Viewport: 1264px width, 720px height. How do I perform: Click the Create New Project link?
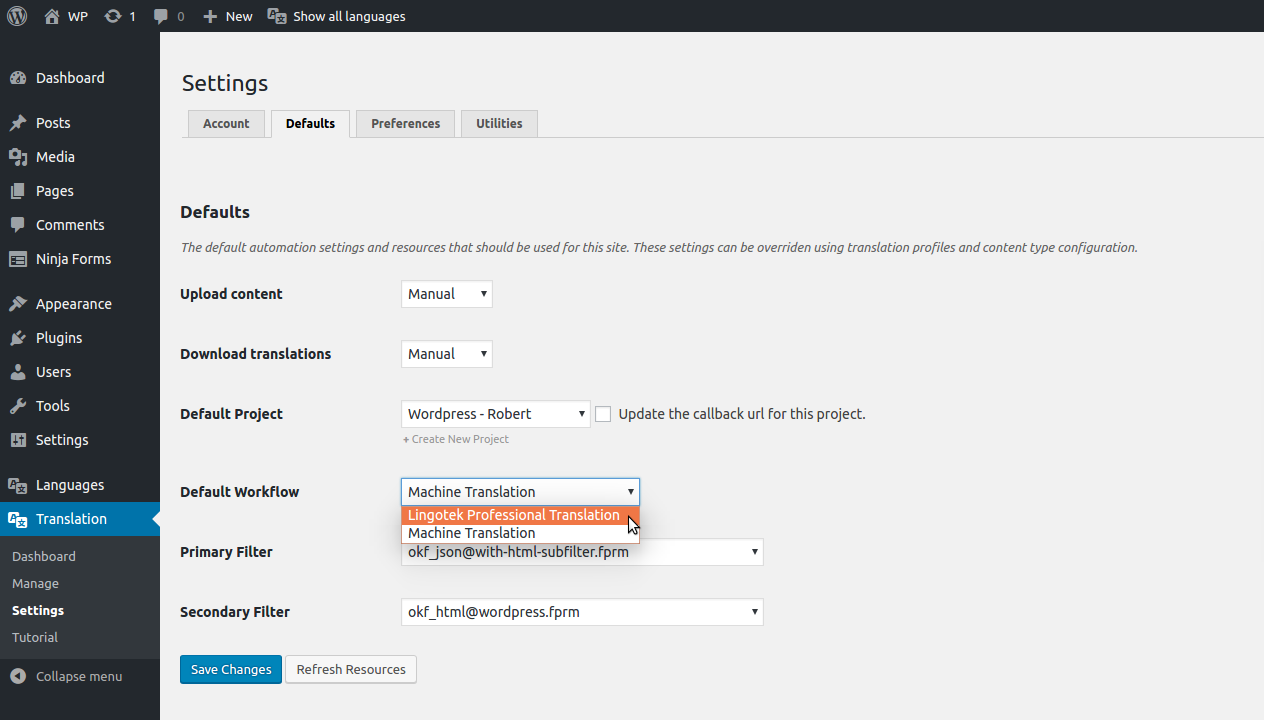(x=456, y=439)
